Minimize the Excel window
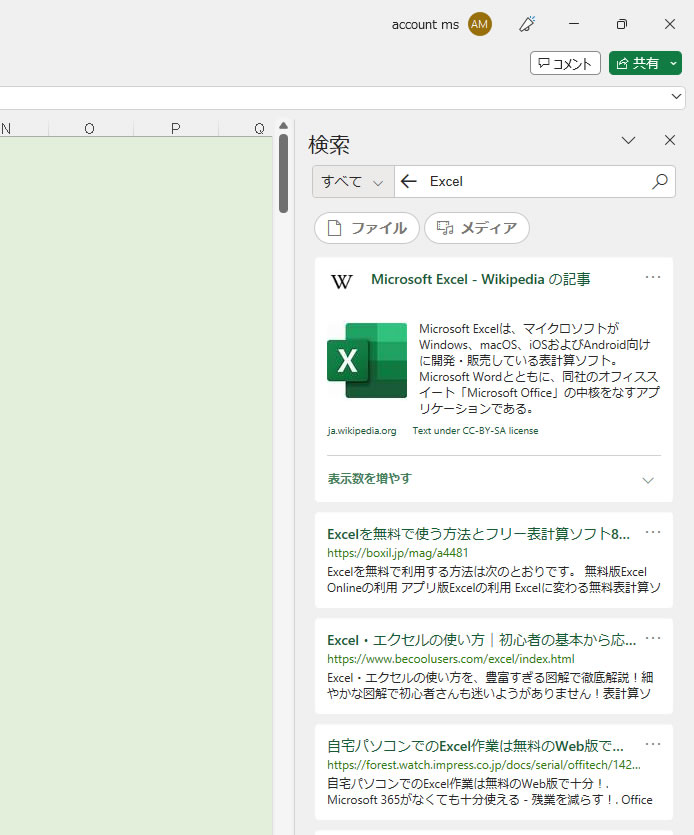The image size is (694, 835). [x=574, y=24]
